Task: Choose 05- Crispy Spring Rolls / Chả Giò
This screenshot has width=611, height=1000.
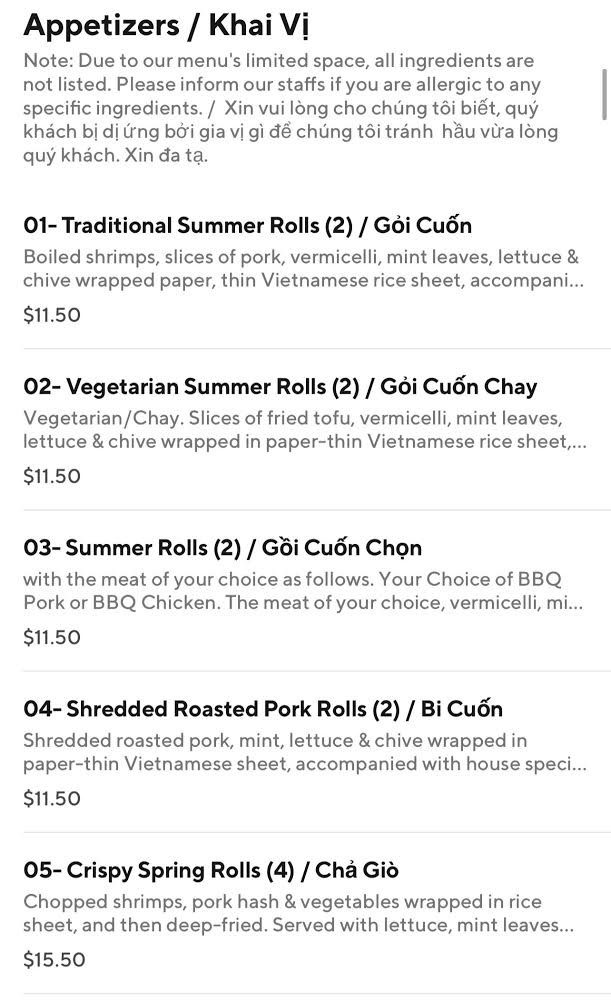Action: click(x=211, y=870)
